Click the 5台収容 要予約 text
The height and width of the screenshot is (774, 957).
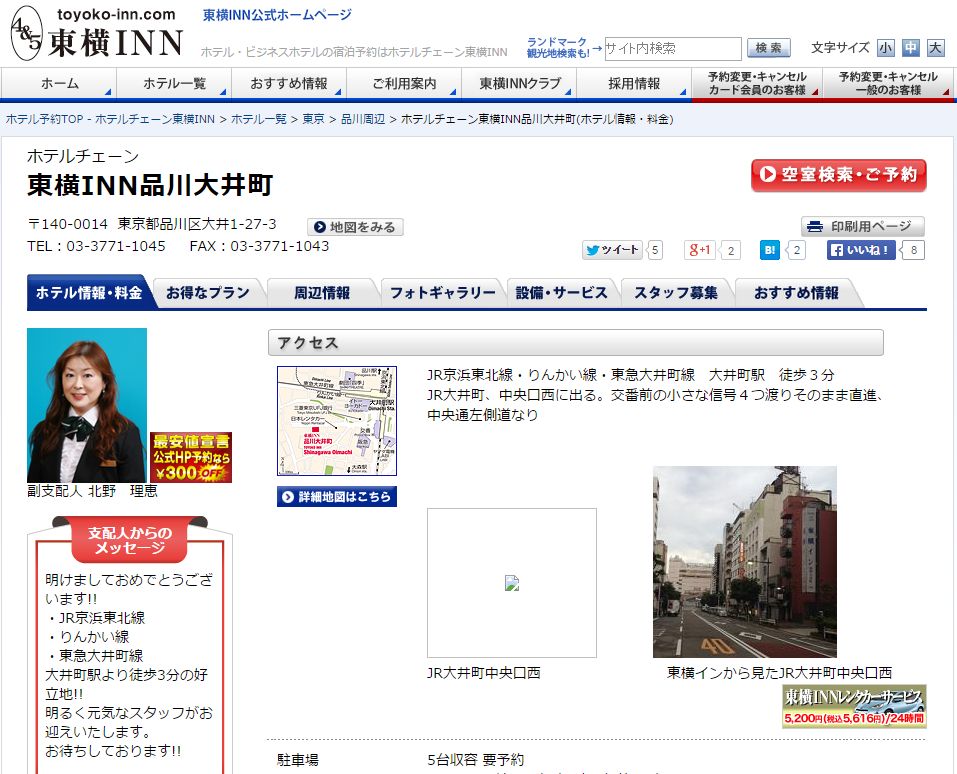point(476,760)
